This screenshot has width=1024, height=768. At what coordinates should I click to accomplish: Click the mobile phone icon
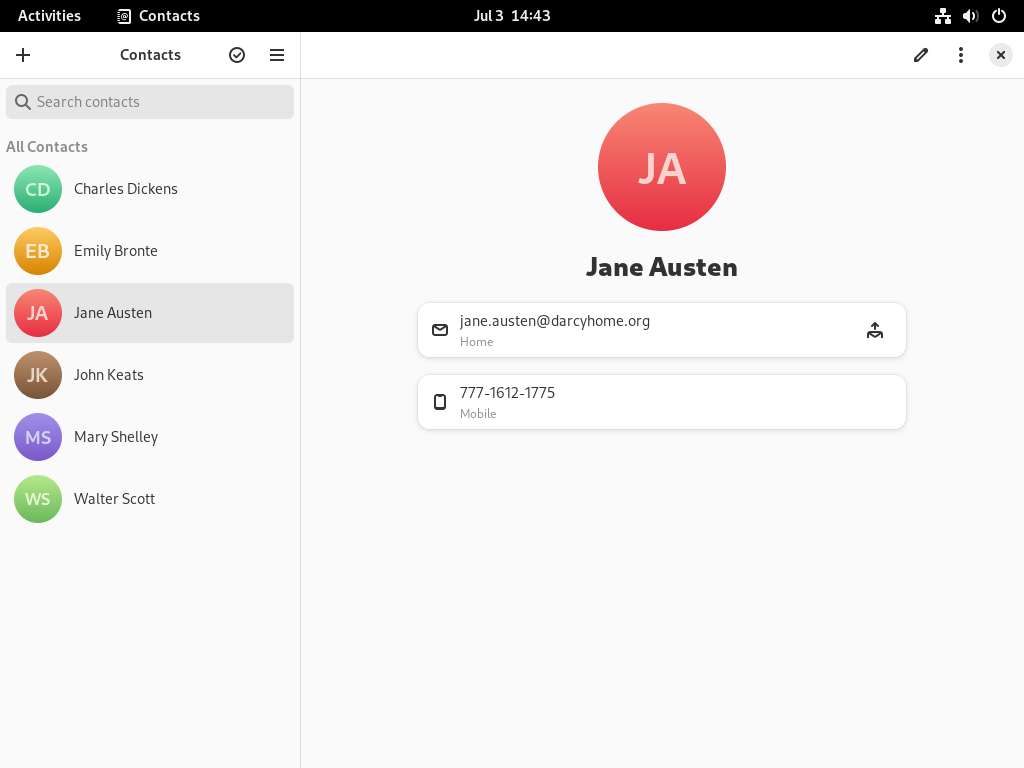pyautogui.click(x=440, y=402)
